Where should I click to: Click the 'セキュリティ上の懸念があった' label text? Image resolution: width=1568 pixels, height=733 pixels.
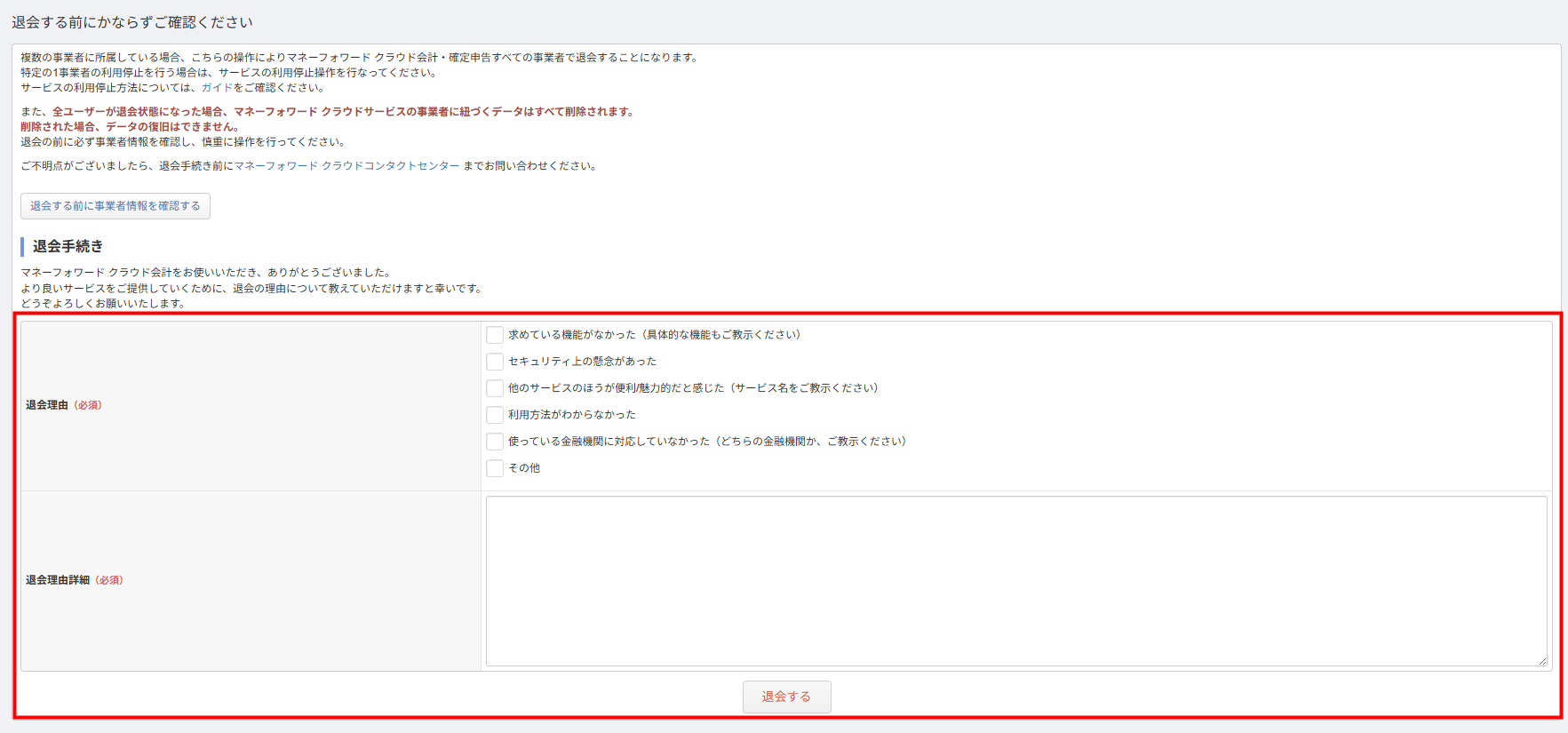click(x=582, y=362)
